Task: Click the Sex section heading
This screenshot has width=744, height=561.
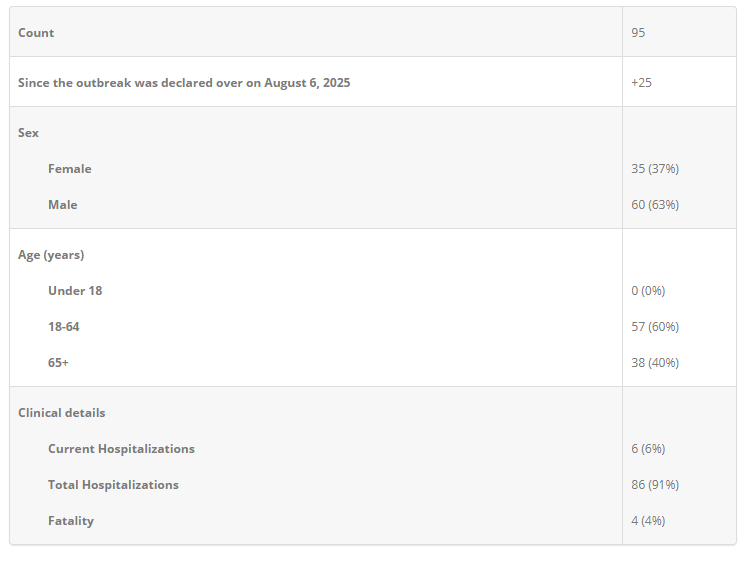Action: (28, 133)
